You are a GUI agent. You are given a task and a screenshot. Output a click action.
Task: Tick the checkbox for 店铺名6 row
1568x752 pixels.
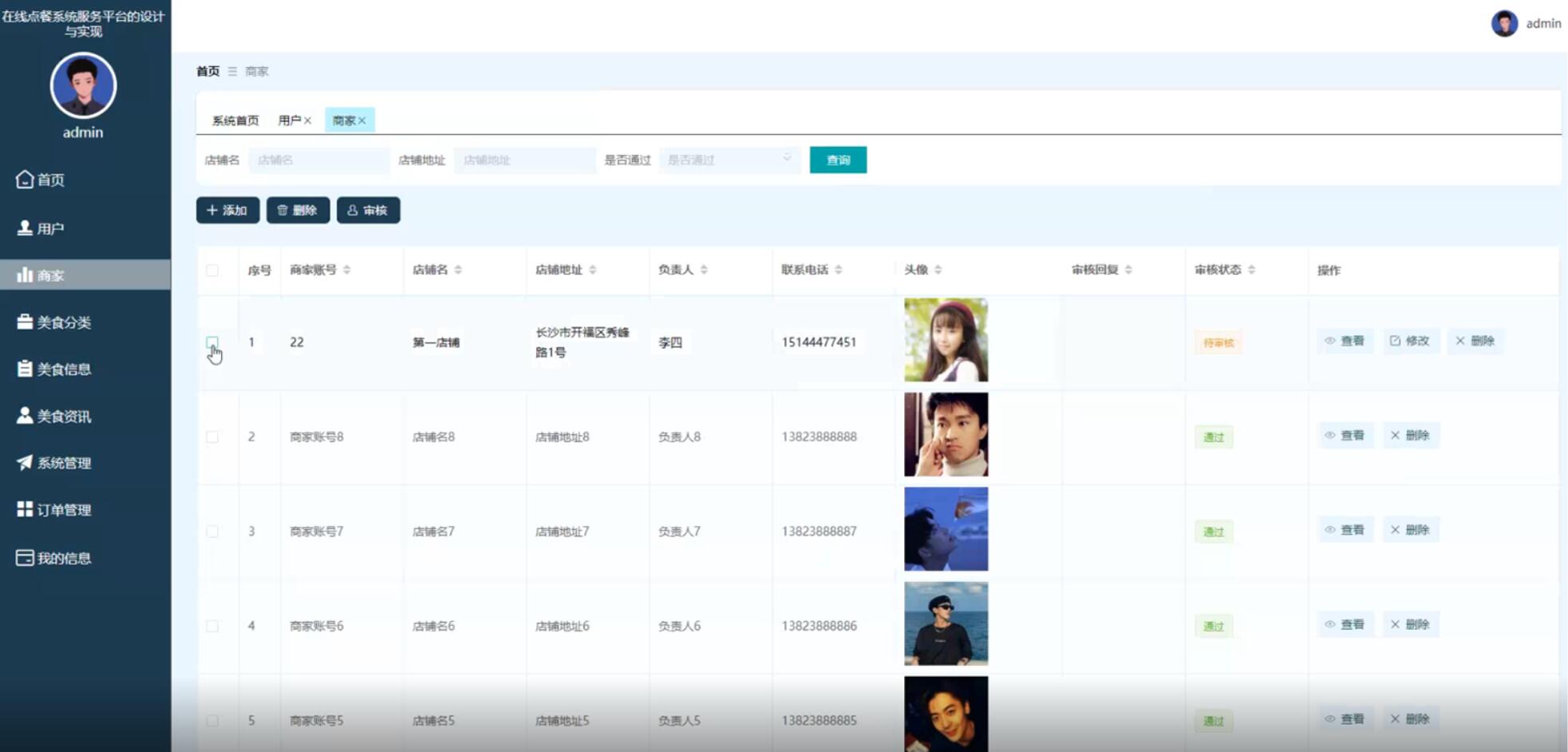212,626
